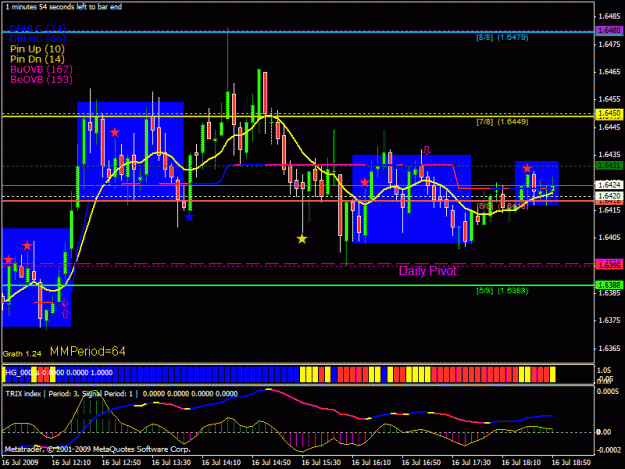The image size is (625, 469).
Task: Select the Daily Pivot label
Action: pyautogui.click(x=427, y=271)
